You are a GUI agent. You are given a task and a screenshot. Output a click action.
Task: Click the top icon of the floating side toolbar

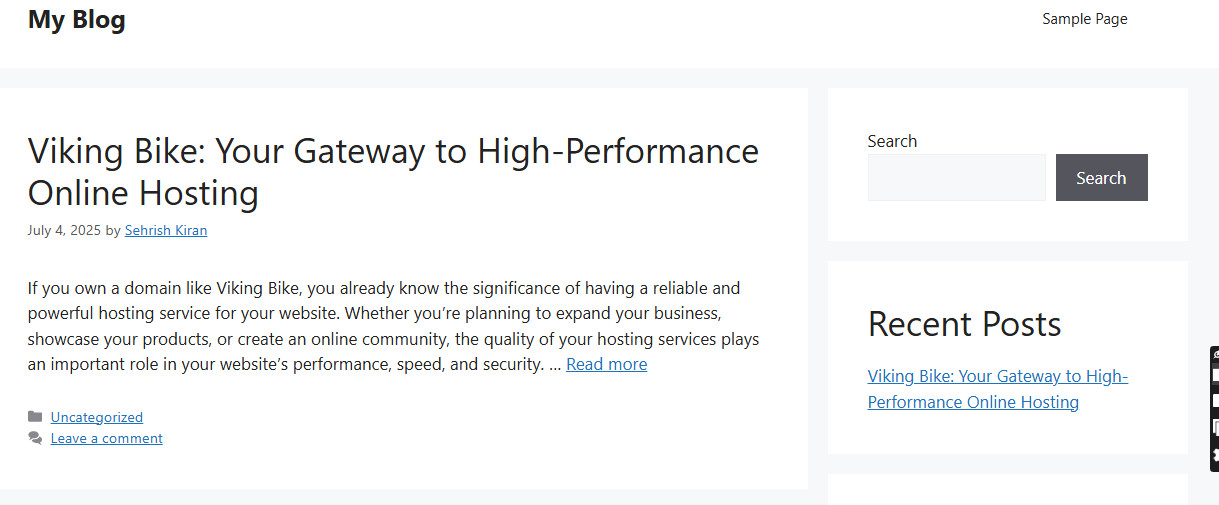coord(1215,355)
